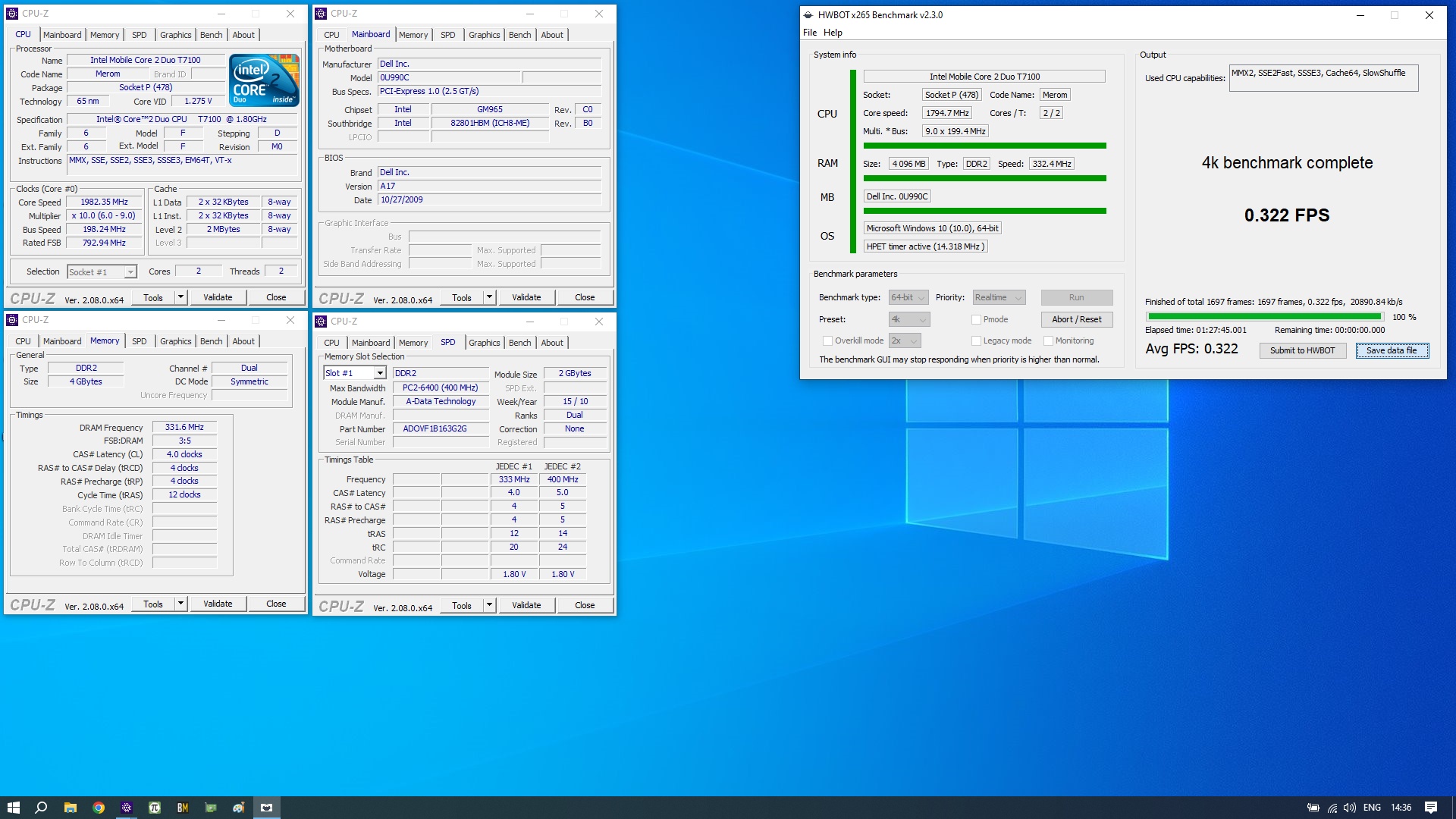Click the Elapsed time 01:27:45.001 text
Screen dimensions: 1456x819
point(1195,330)
